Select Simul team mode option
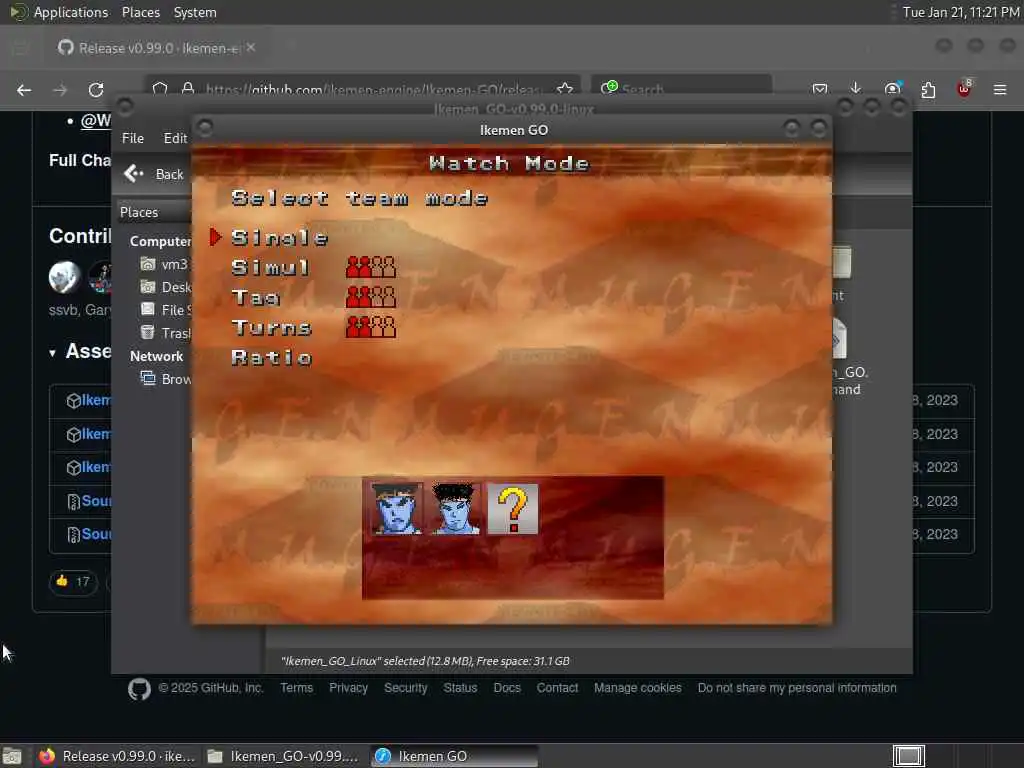The height and width of the screenshot is (768, 1024). [x=270, y=268]
